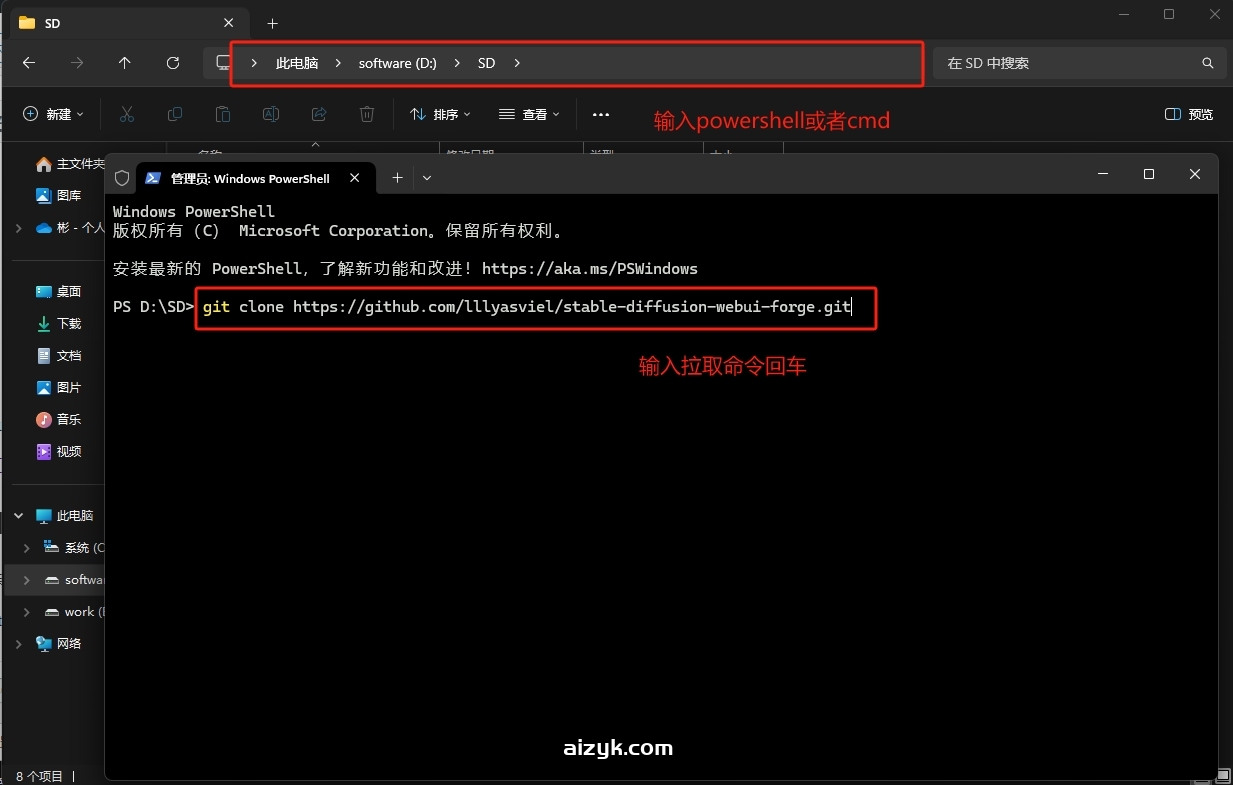The width and height of the screenshot is (1233, 785).
Task: Switch to the SD Explorer tab
Action: click(x=110, y=22)
